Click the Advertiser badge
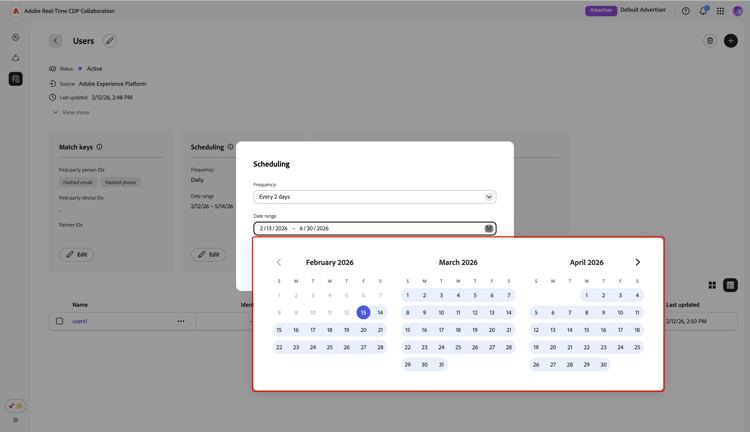Viewport: 750px width, 432px height. coord(601,10)
